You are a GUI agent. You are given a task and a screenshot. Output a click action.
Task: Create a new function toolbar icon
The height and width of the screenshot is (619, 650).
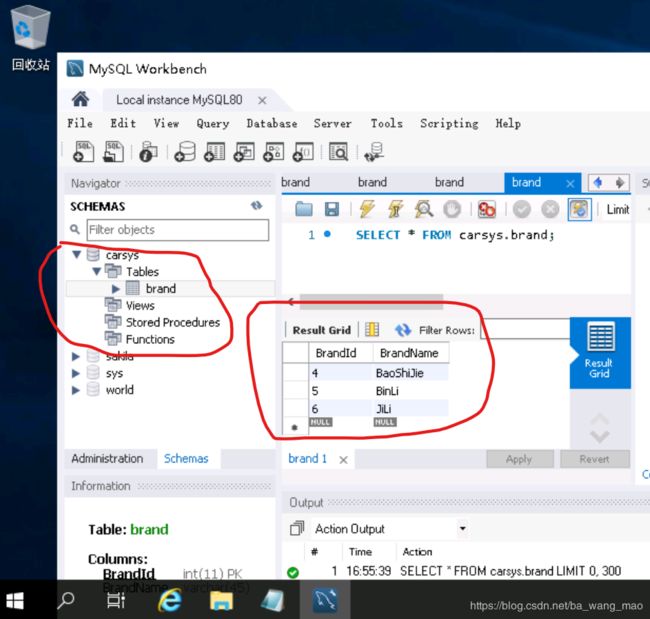coord(303,152)
